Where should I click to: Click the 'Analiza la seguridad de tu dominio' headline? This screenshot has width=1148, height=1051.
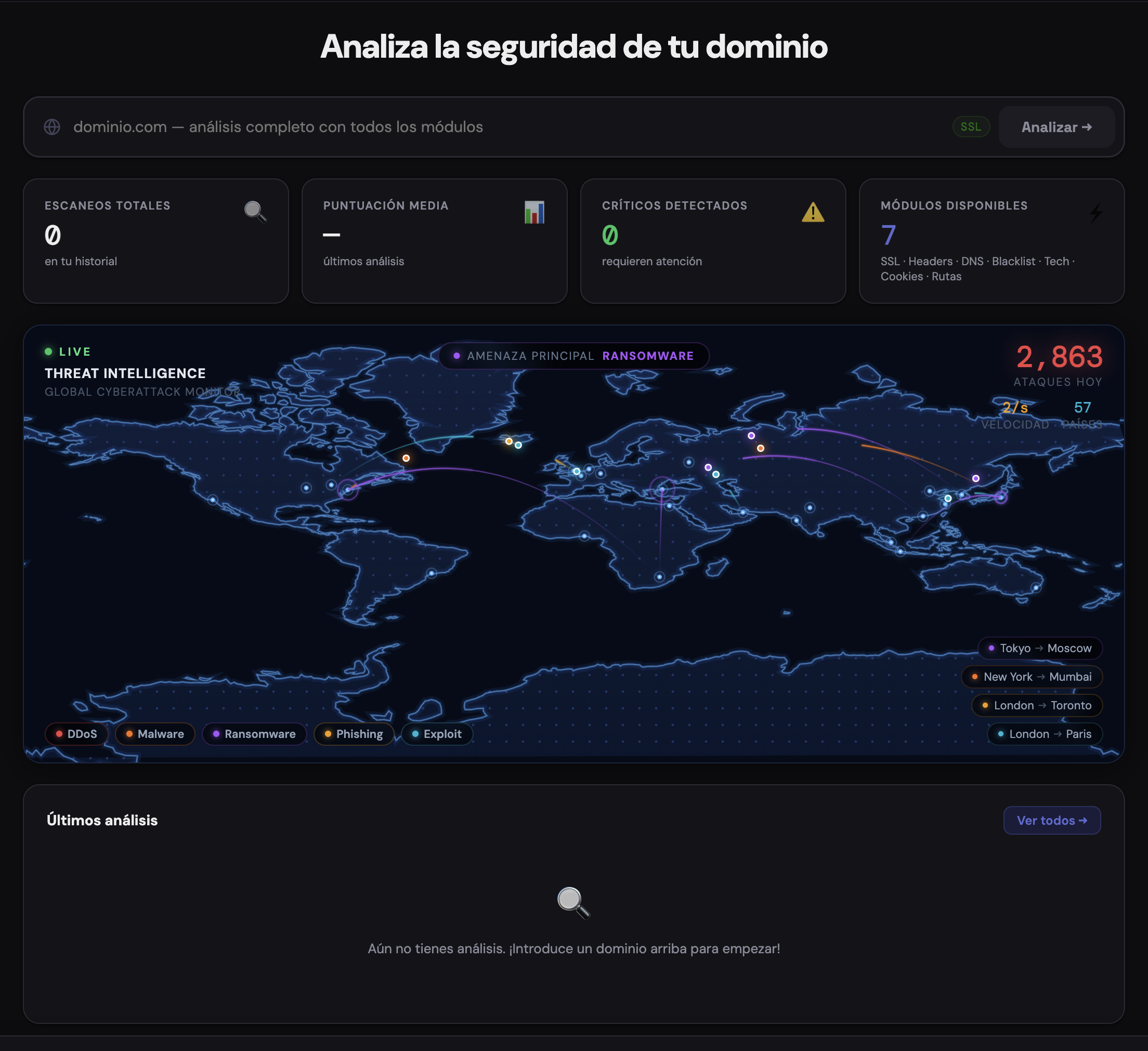pyautogui.click(x=573, y=47)
